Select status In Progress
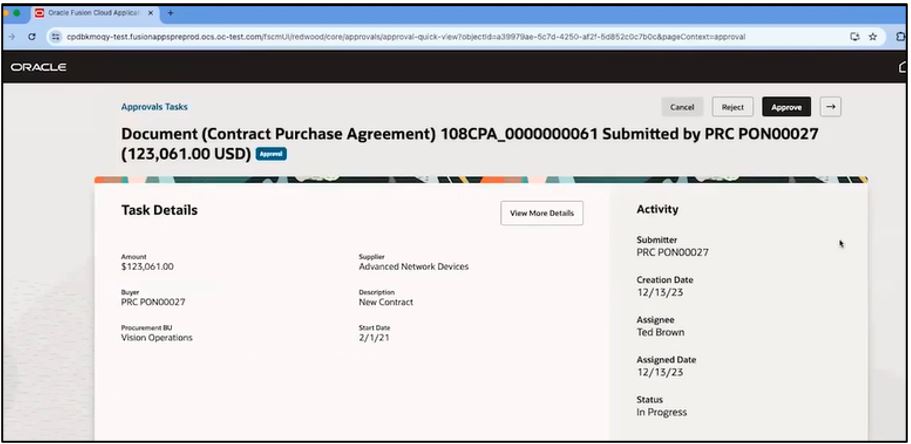Image resolution: width=911 pixels, height=444 pixels. point(662,413)
